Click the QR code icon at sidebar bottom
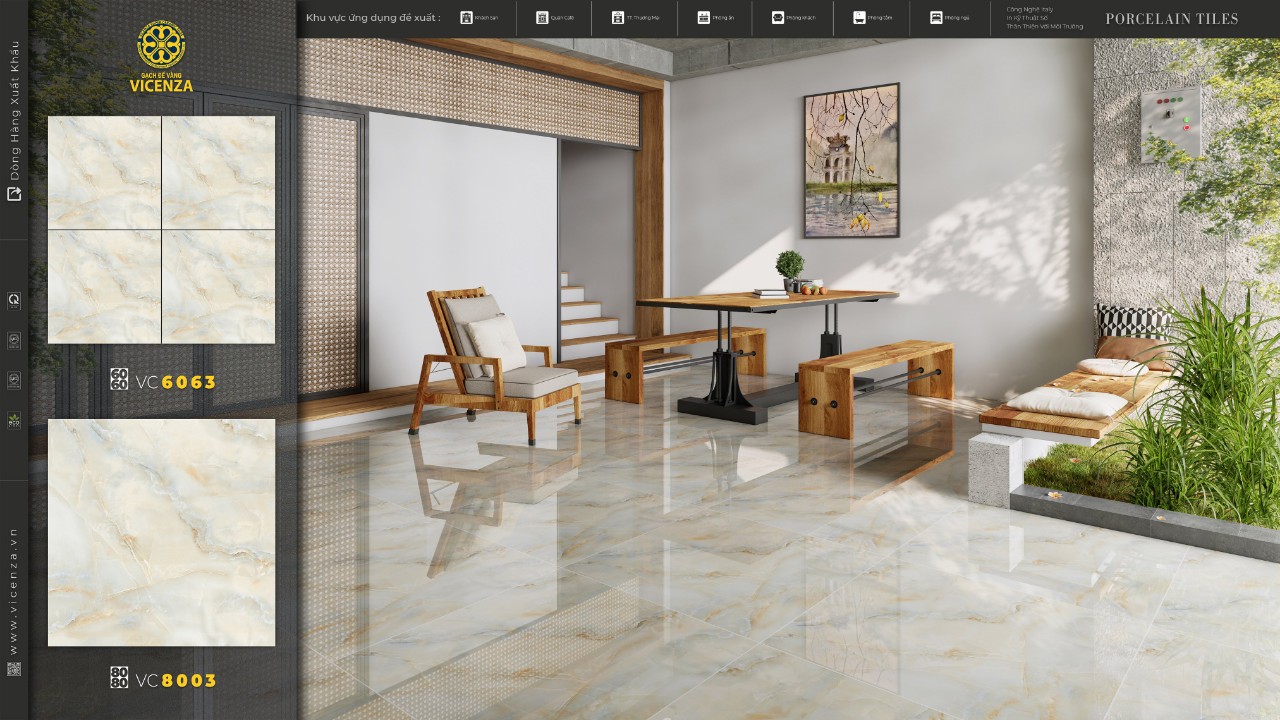1280x720 pixels. point(14,669)
